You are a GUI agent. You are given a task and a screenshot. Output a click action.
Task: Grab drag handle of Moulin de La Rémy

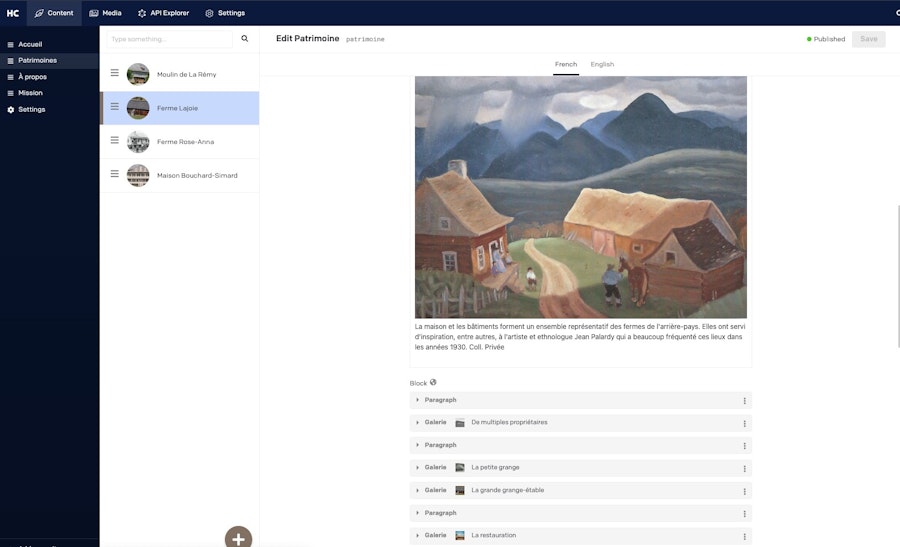tap(115, 73)
